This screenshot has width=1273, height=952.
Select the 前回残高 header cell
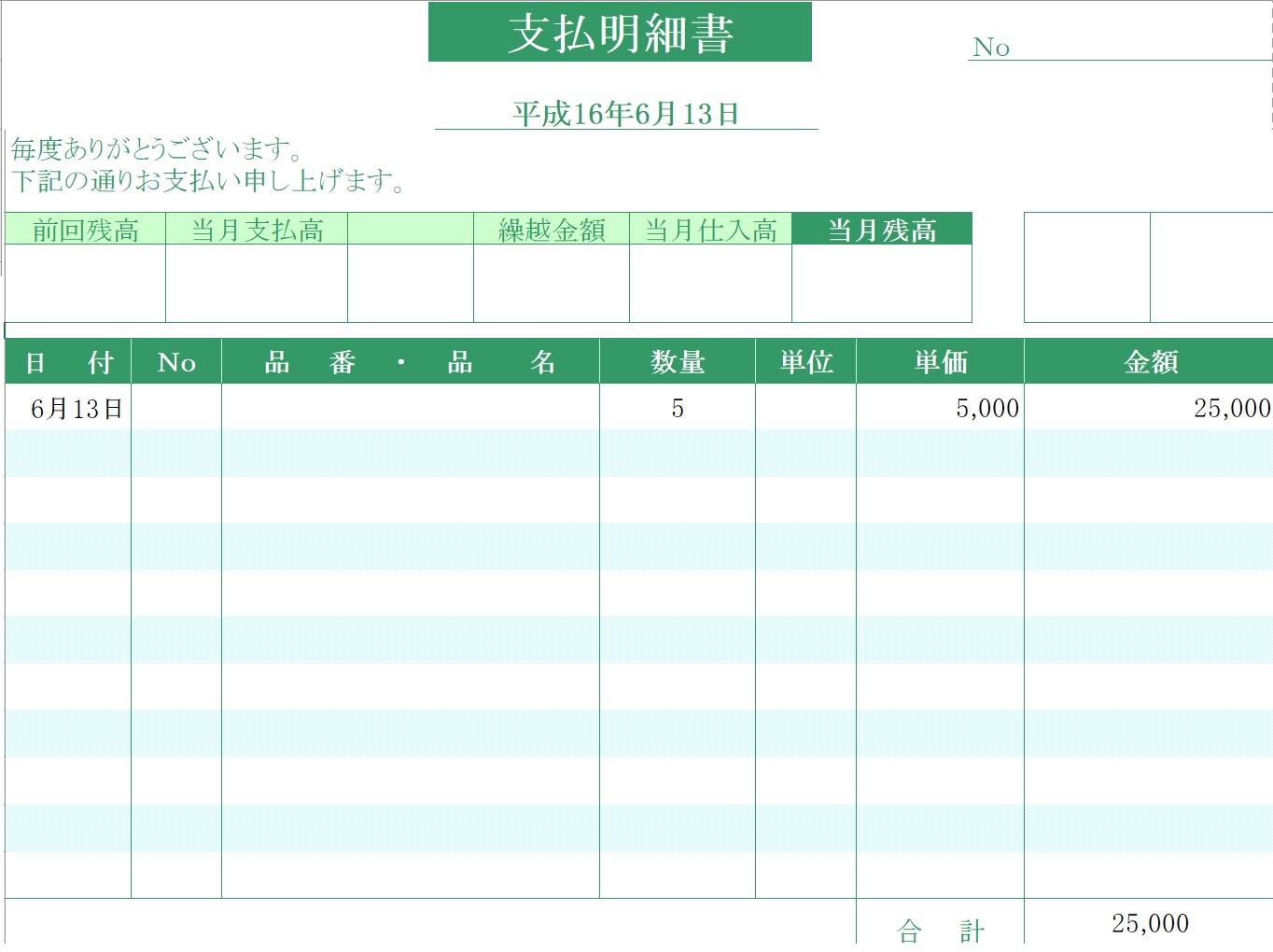(x=85, y=230)
